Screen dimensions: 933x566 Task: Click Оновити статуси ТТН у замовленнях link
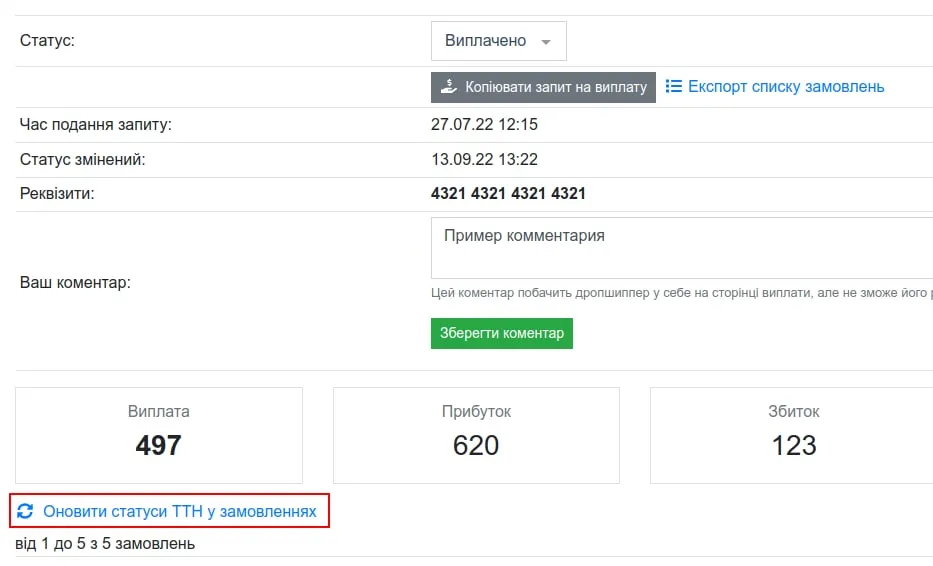coord(180,511)
